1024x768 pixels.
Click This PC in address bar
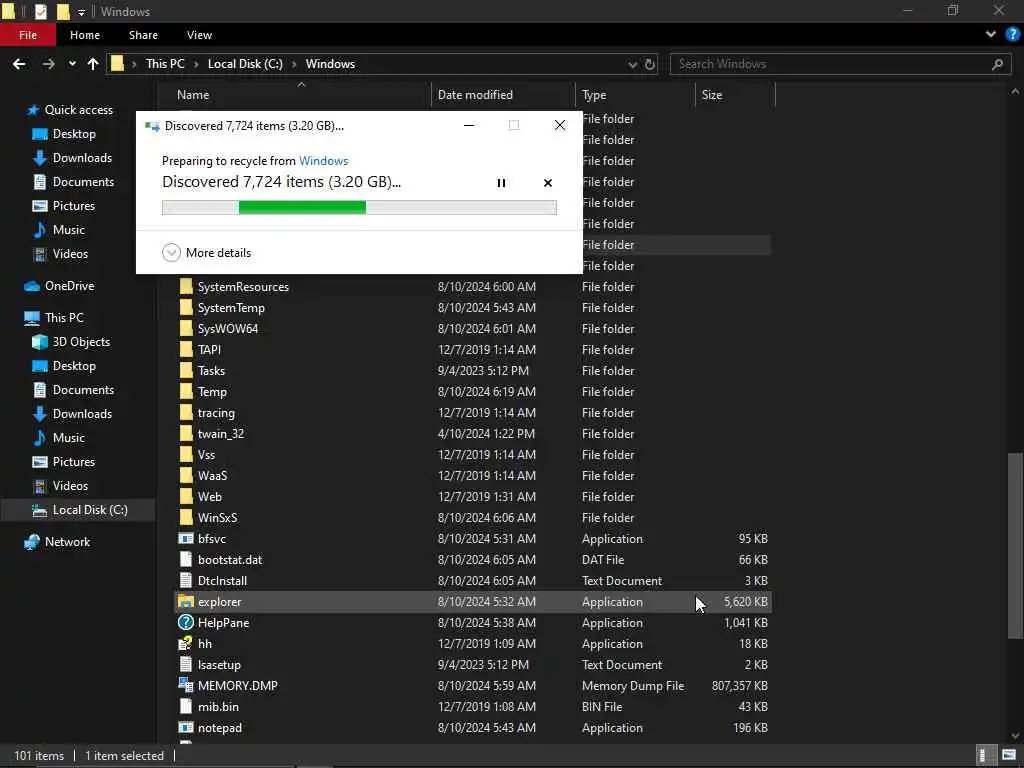165,64
